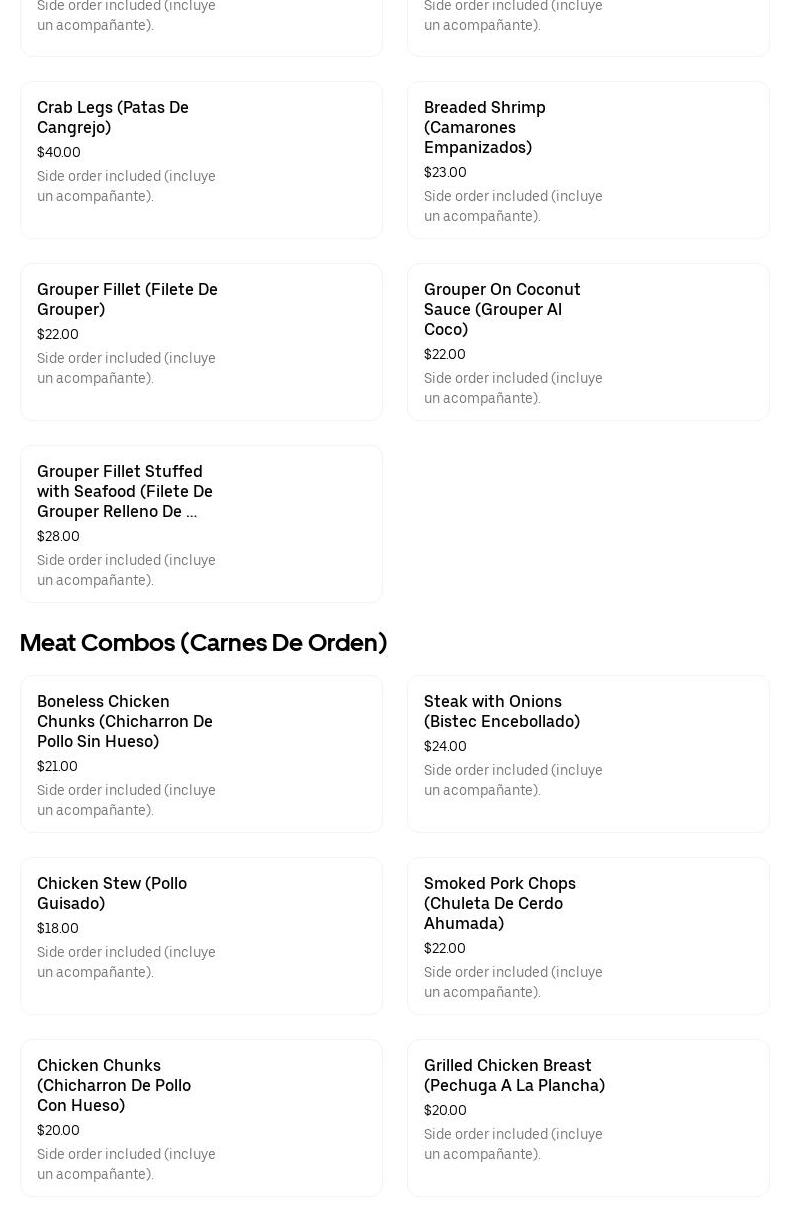804x1206 pixels.
Task: Click Smoked Pork Chops side order description
Action: point(513,982)
